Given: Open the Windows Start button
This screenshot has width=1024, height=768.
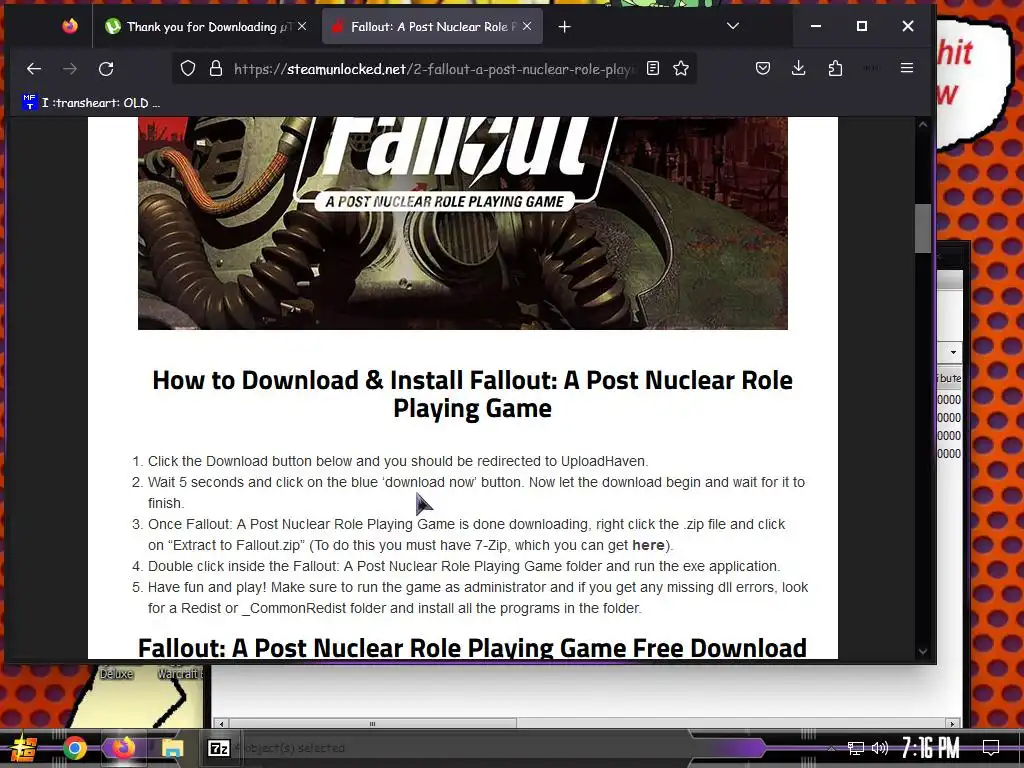Looking at the screenshot, I should click(x=24, y=748).
